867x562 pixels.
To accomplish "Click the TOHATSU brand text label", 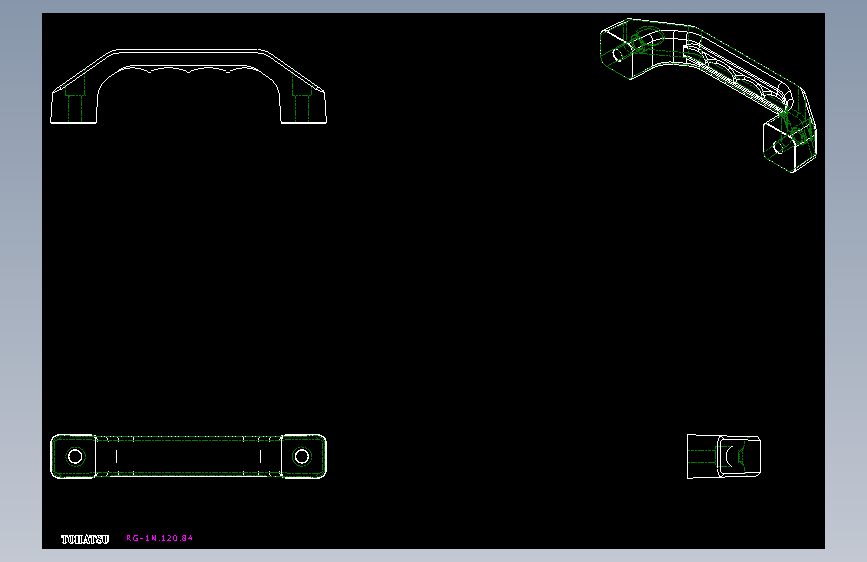I will 85,539.
